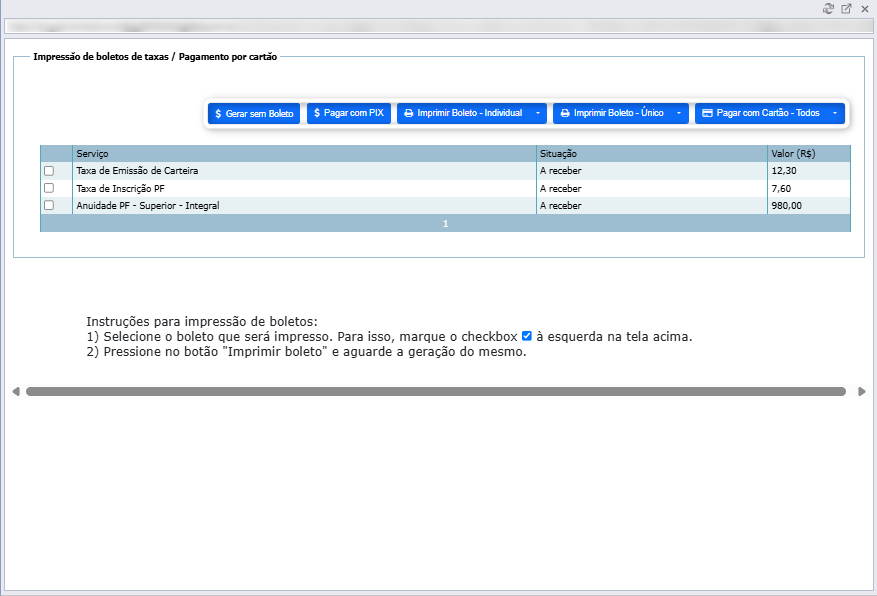Open Pagar com Cartão - Todos dropdown arrow
Image resolution: width=877 pixels, height=596 pixels.
point(835,113)
